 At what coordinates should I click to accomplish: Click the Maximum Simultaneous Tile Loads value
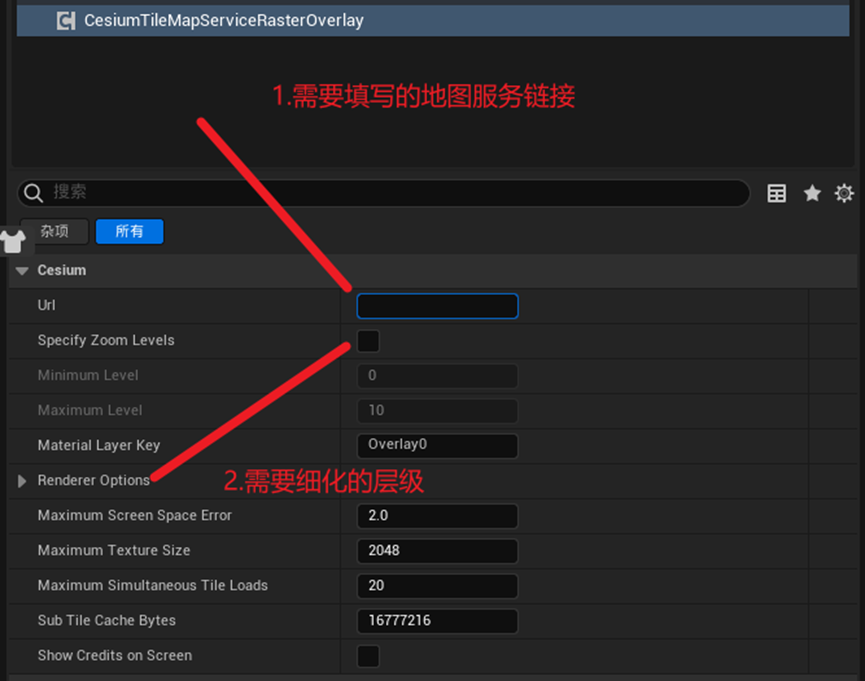point(437,586)
